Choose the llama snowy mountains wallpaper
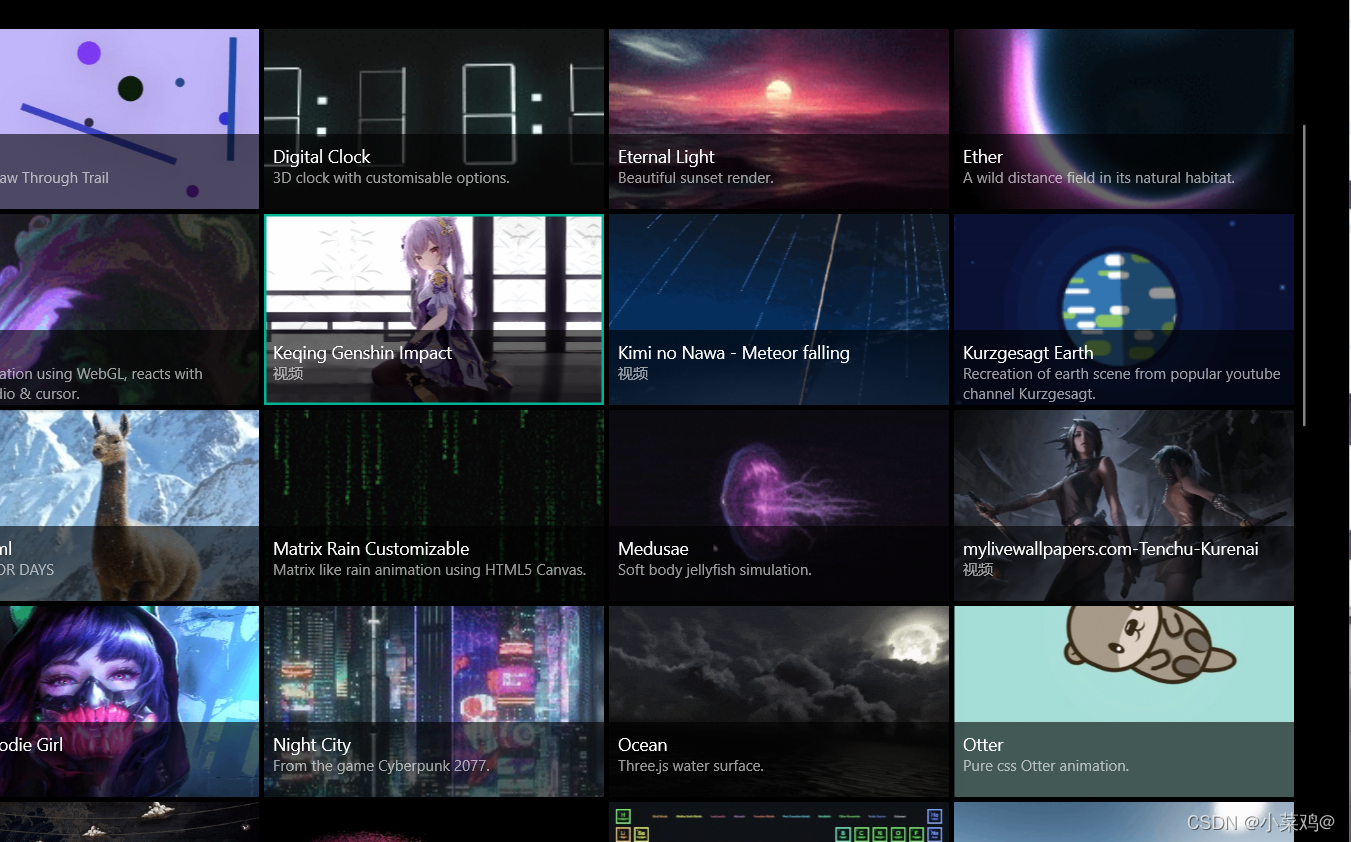 pyautogui.click(x=129, y=505)
